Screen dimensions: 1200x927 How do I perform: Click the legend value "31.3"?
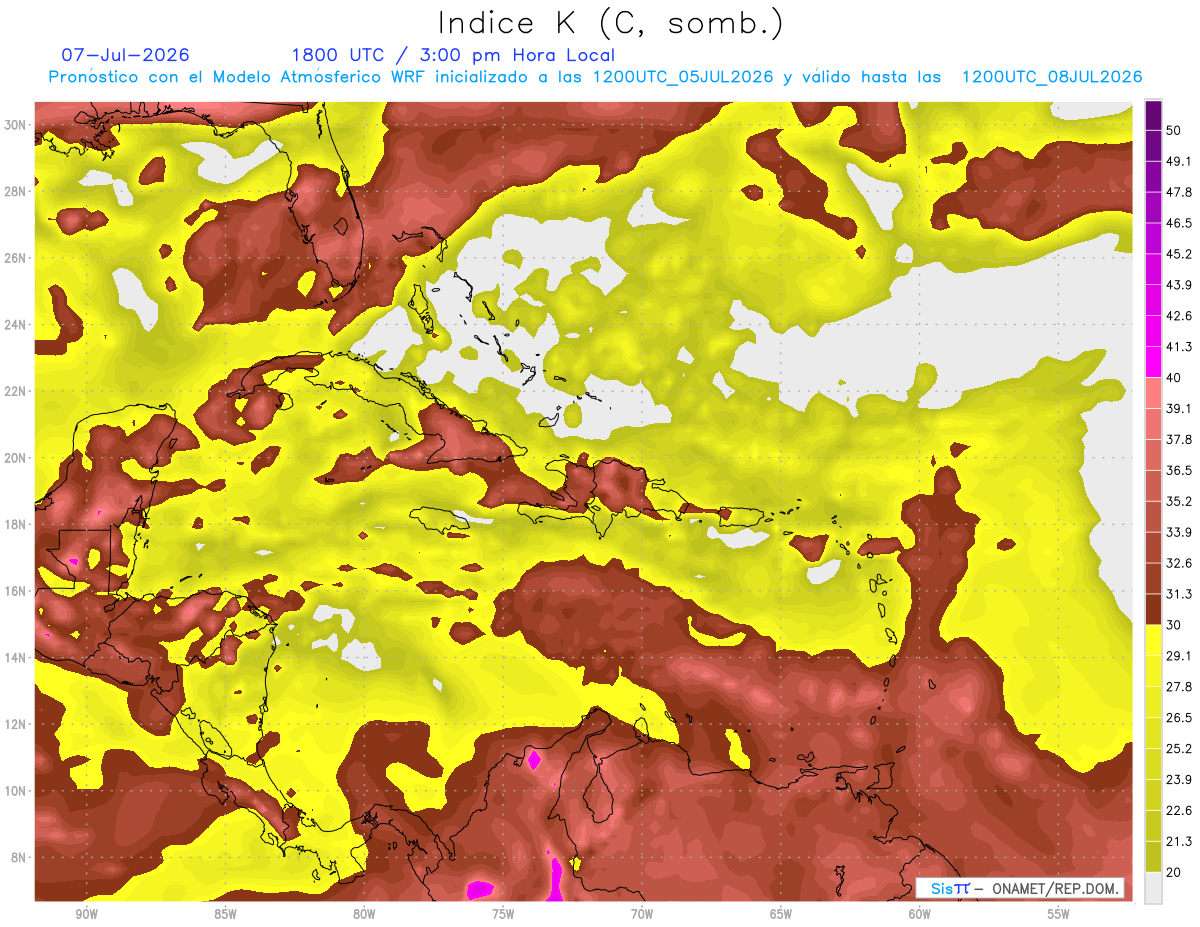tap(1179, 594)
